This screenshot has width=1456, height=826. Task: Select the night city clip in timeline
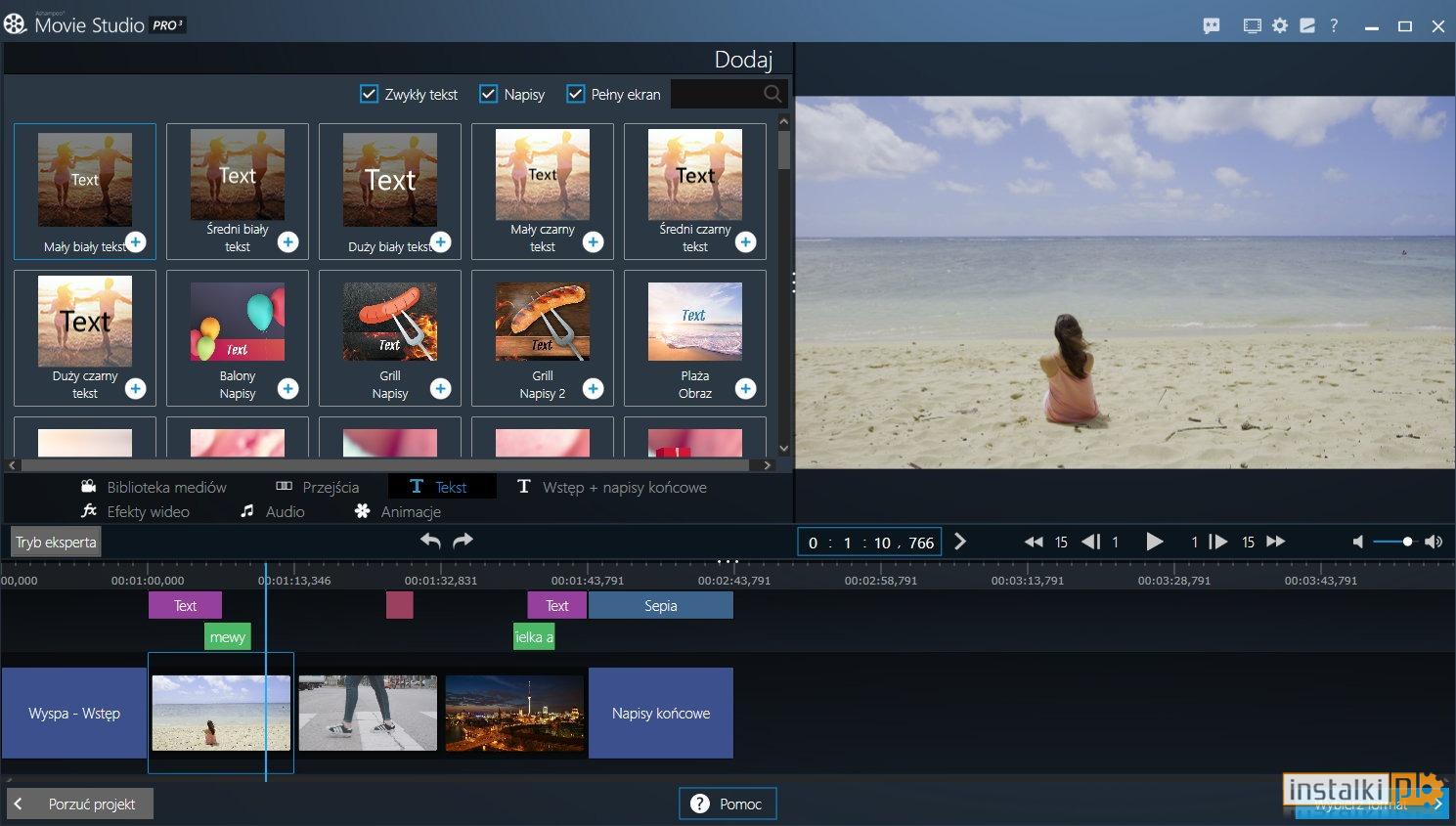(x=514, y=713)
